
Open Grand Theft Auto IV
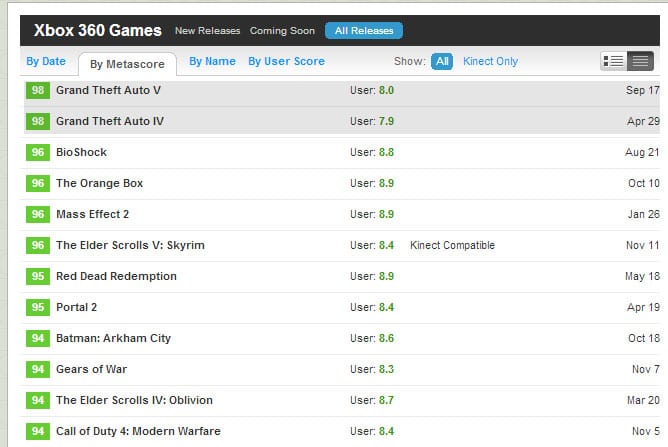[x=110, y=121]
